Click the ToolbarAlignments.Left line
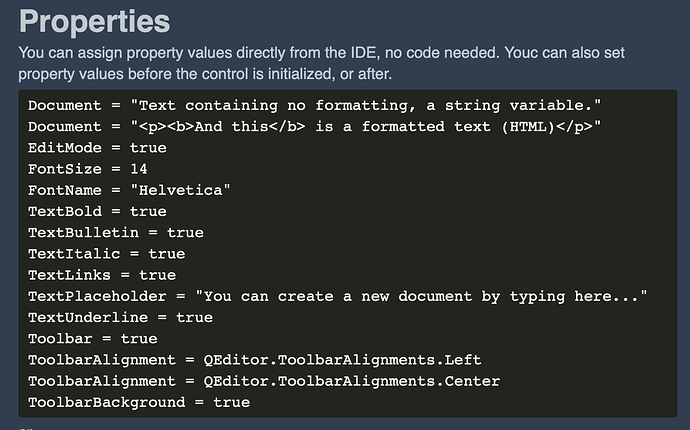 254,360
